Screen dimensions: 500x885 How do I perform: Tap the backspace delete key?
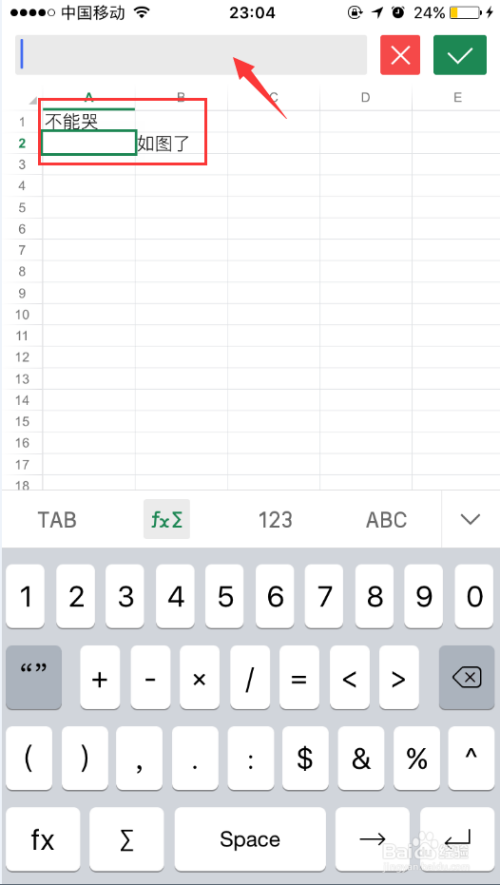click(x=466, y=677)
